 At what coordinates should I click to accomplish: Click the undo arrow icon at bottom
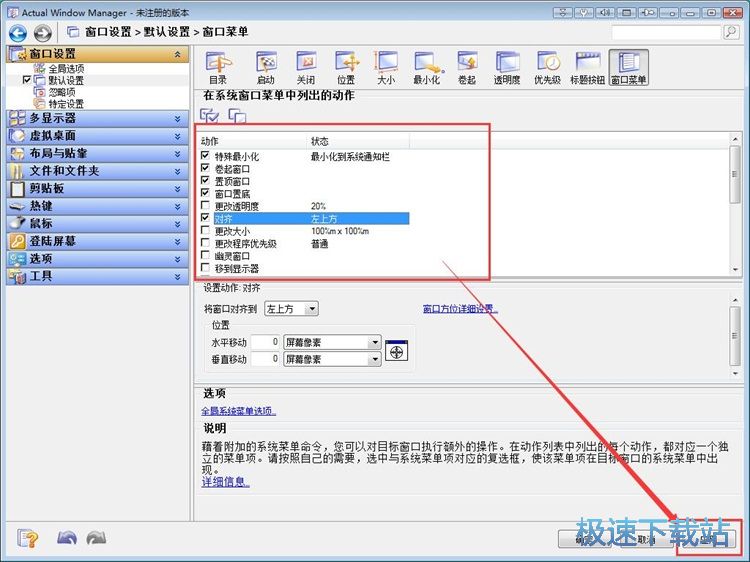tap(67, 539)
